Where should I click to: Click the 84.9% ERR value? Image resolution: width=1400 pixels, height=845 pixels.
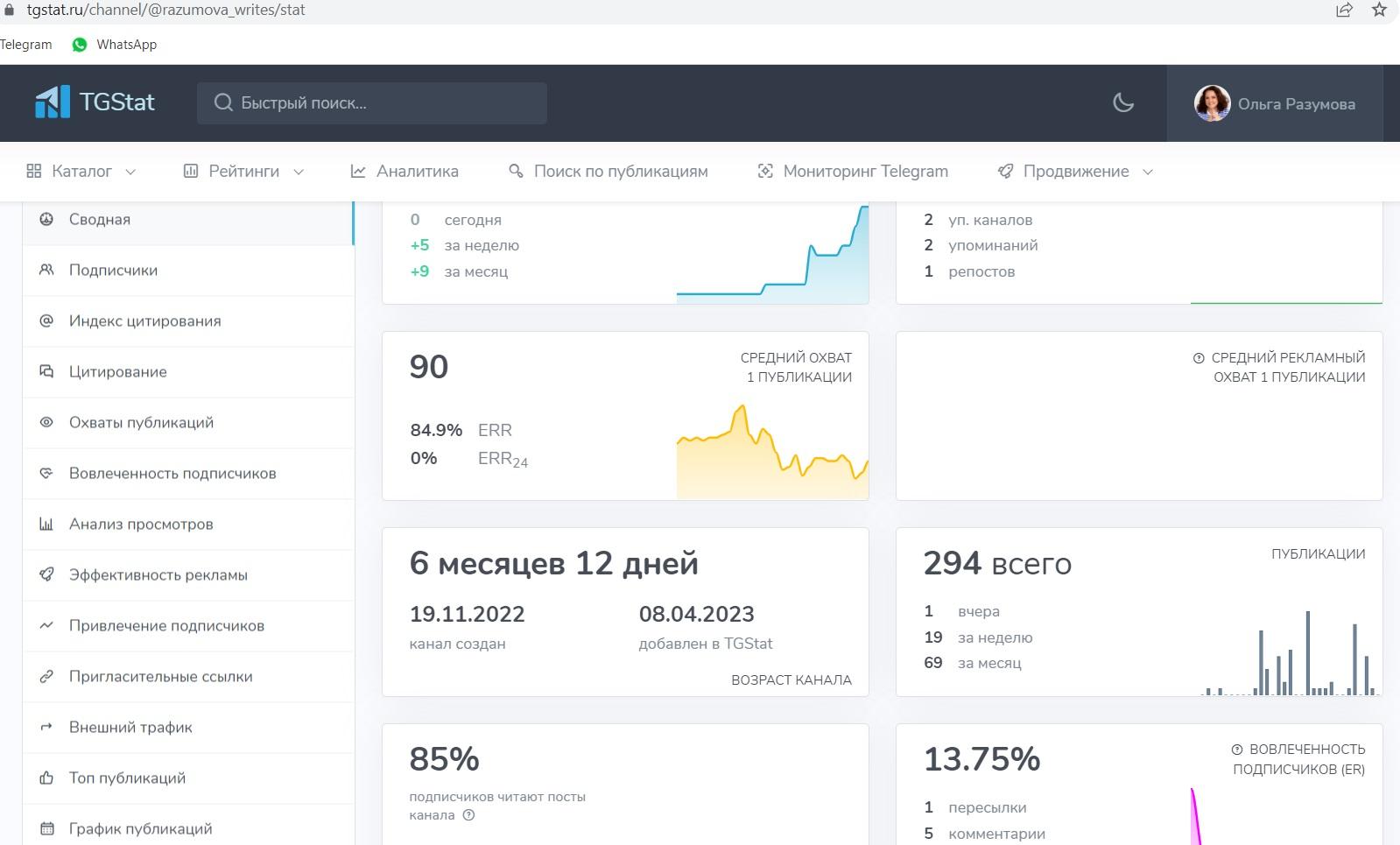click(436, 430)
